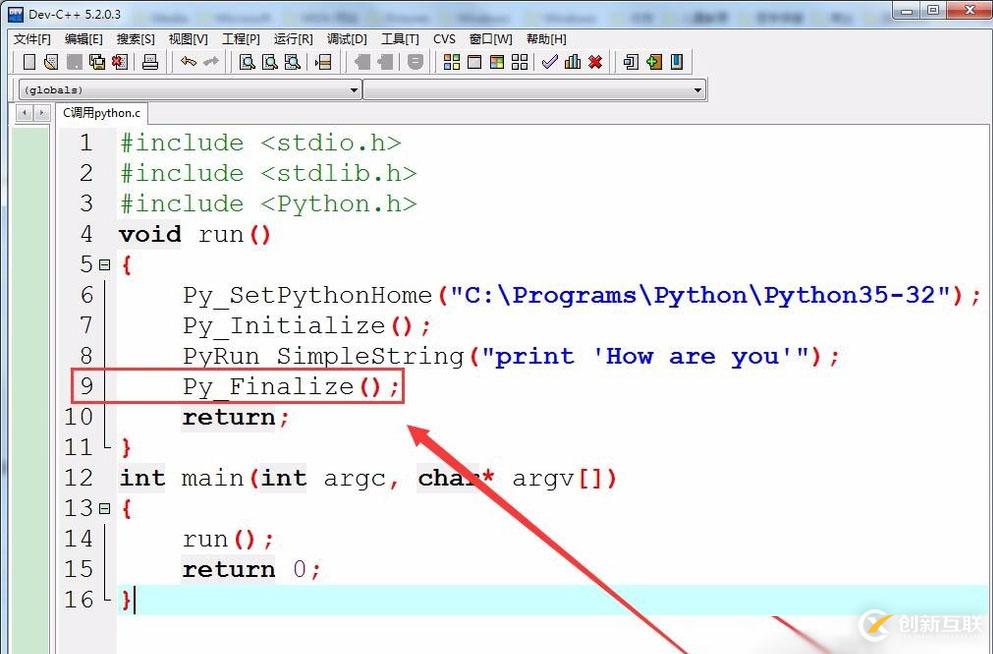The width and height of the screenshot is (993, 654).
Task: Select the C调用python.c file tab
Action: 101,113
